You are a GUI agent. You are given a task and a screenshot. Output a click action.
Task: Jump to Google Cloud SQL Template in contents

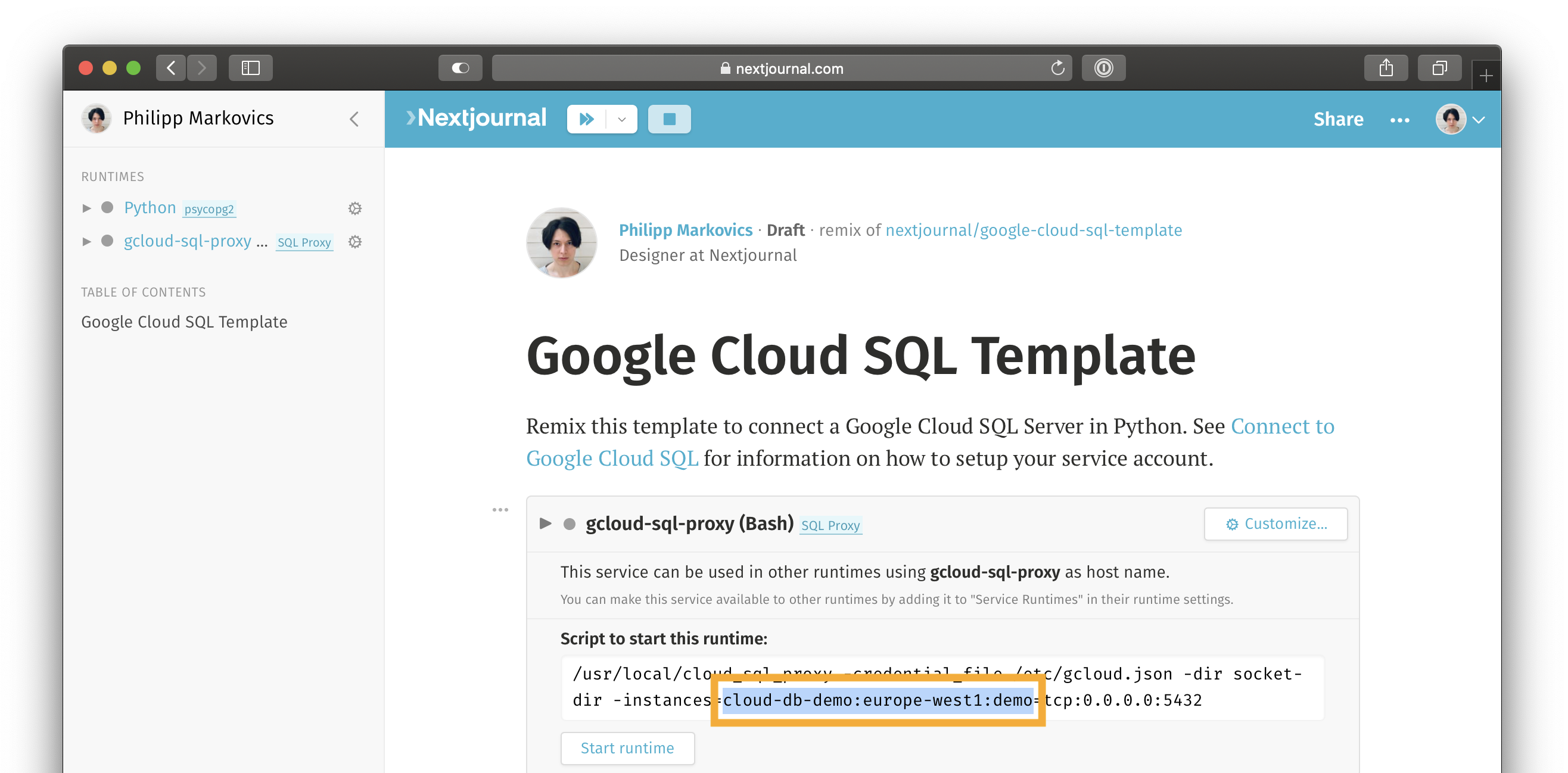pos(185,322)
